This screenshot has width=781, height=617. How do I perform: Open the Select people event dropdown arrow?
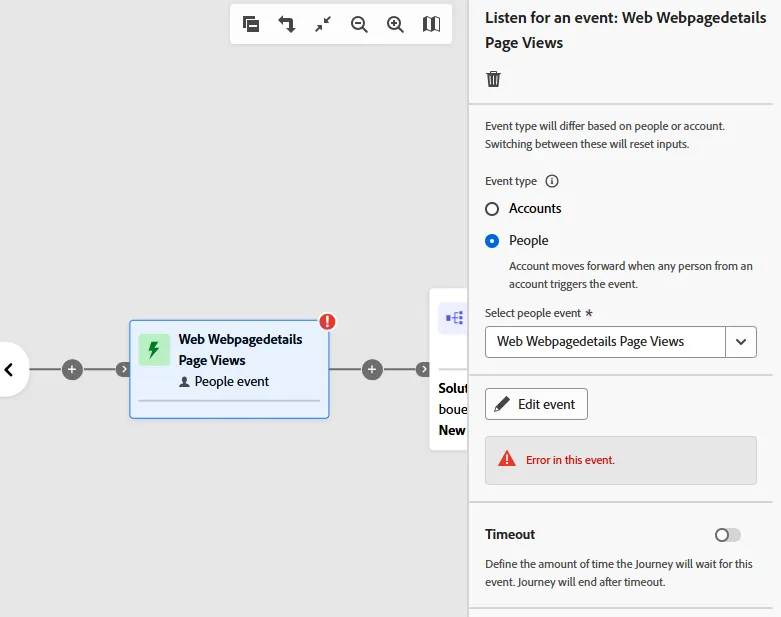[x=741, y=342]
